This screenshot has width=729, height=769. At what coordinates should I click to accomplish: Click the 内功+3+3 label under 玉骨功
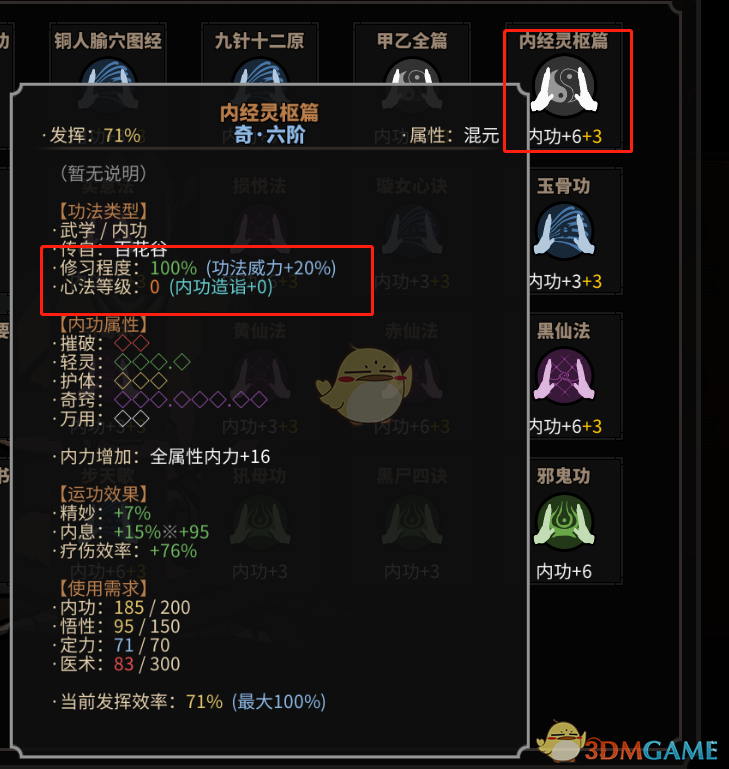point(565,282)
